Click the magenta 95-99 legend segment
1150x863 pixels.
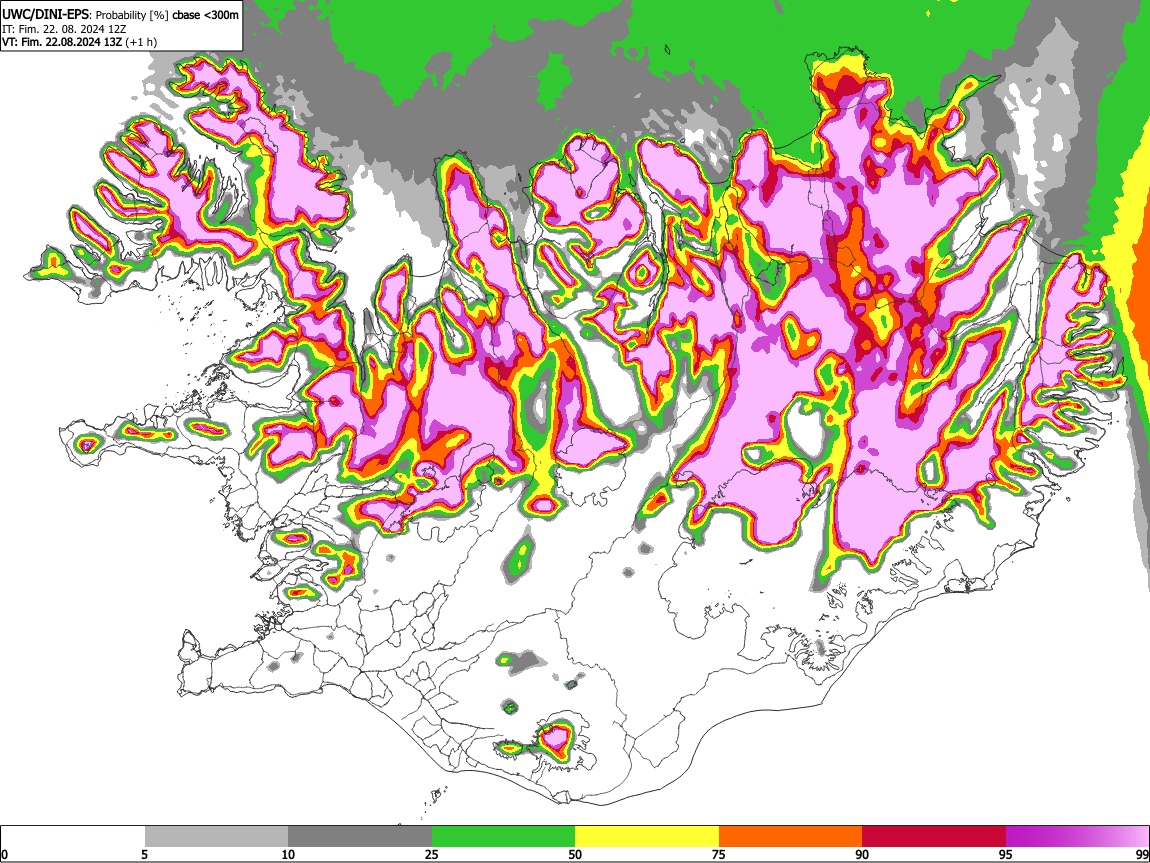coord(1077,836)
